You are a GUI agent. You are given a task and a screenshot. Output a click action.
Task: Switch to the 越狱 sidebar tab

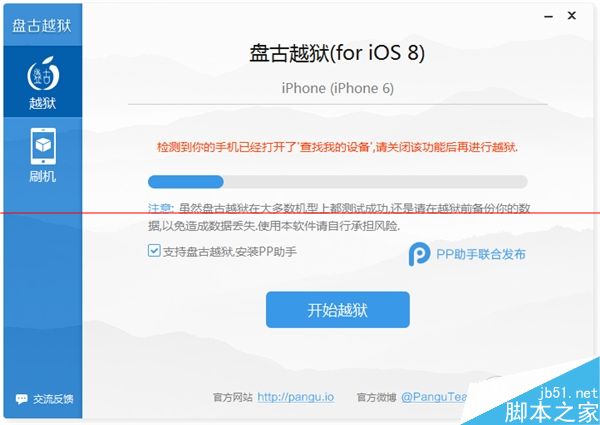pyautogui.click(x=43, y=81)
